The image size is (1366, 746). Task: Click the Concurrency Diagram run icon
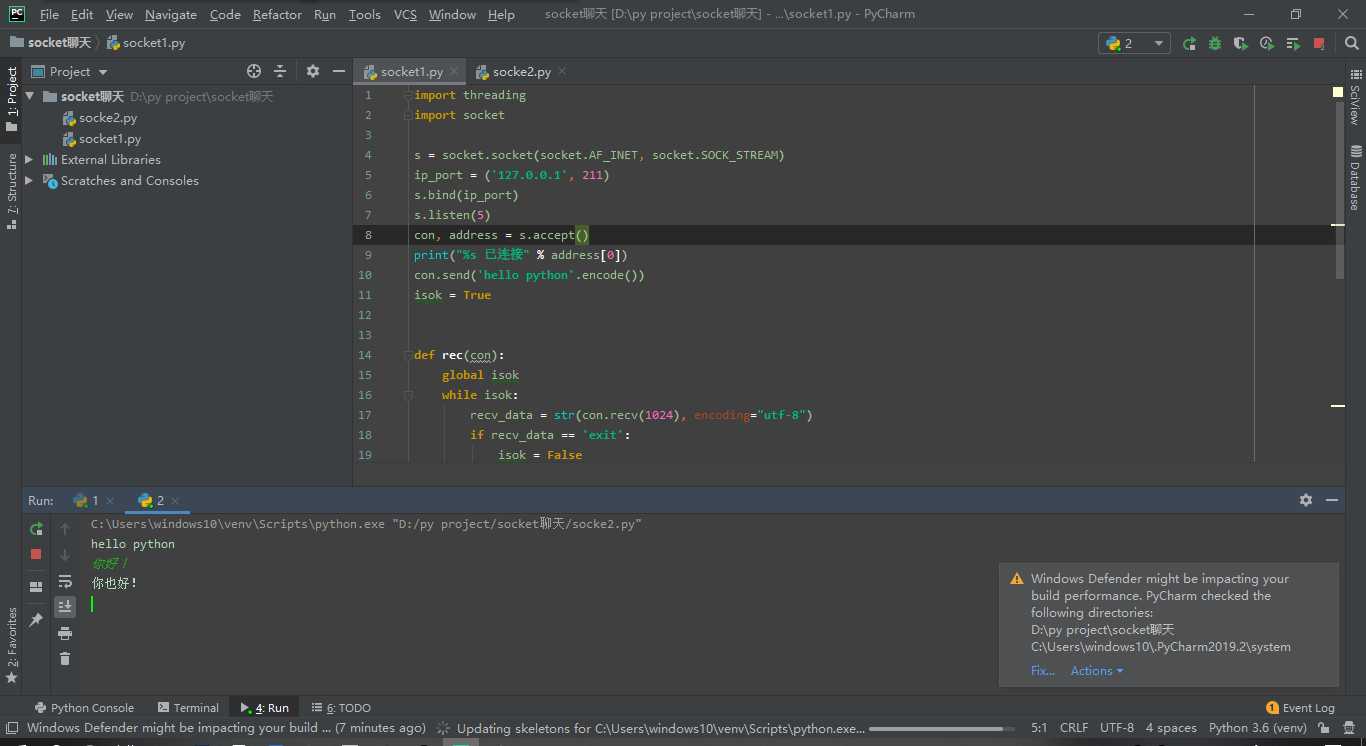(x=1293, y=43)
